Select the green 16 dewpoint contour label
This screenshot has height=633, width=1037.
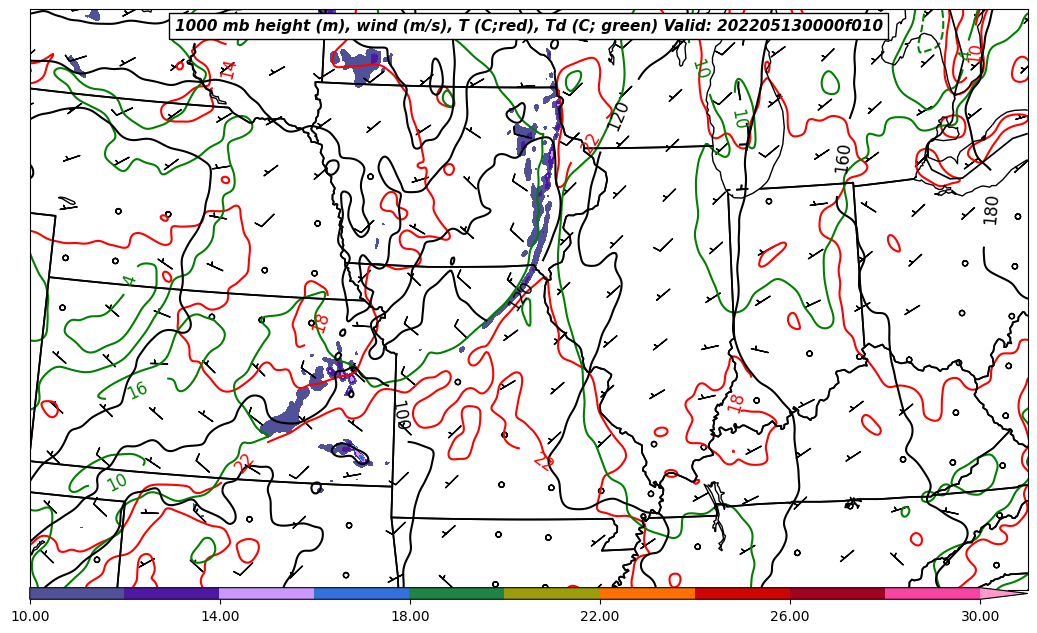click(x=137, y=390)
